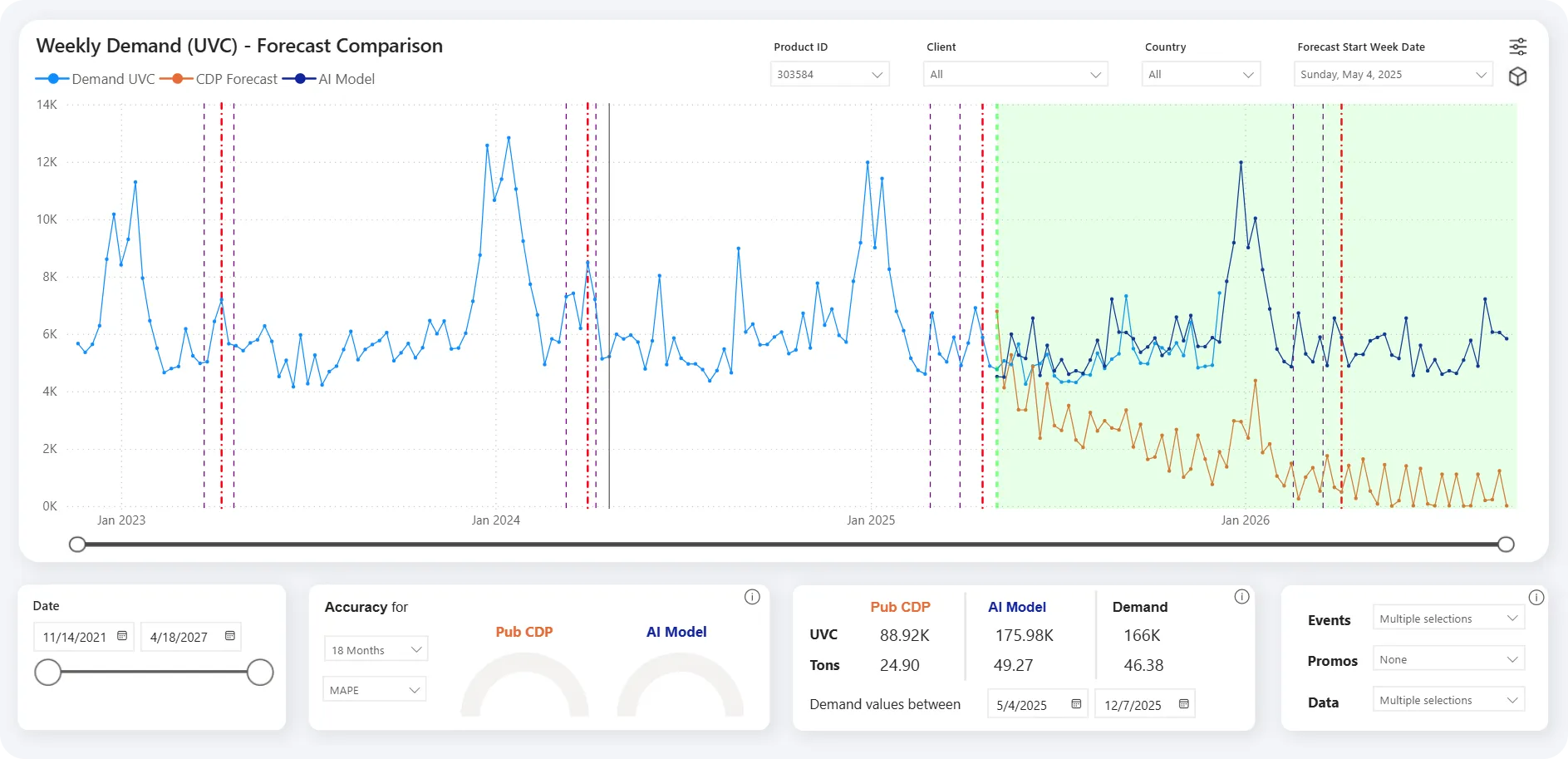Click left handle of Date slider

(48, 672)
